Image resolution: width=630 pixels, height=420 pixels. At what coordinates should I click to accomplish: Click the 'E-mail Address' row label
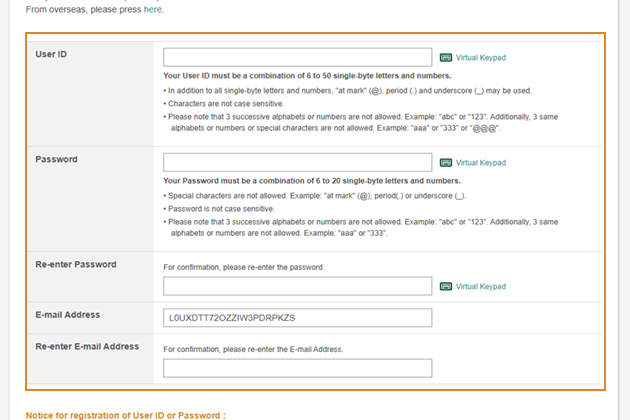click(x=68, y=315)
